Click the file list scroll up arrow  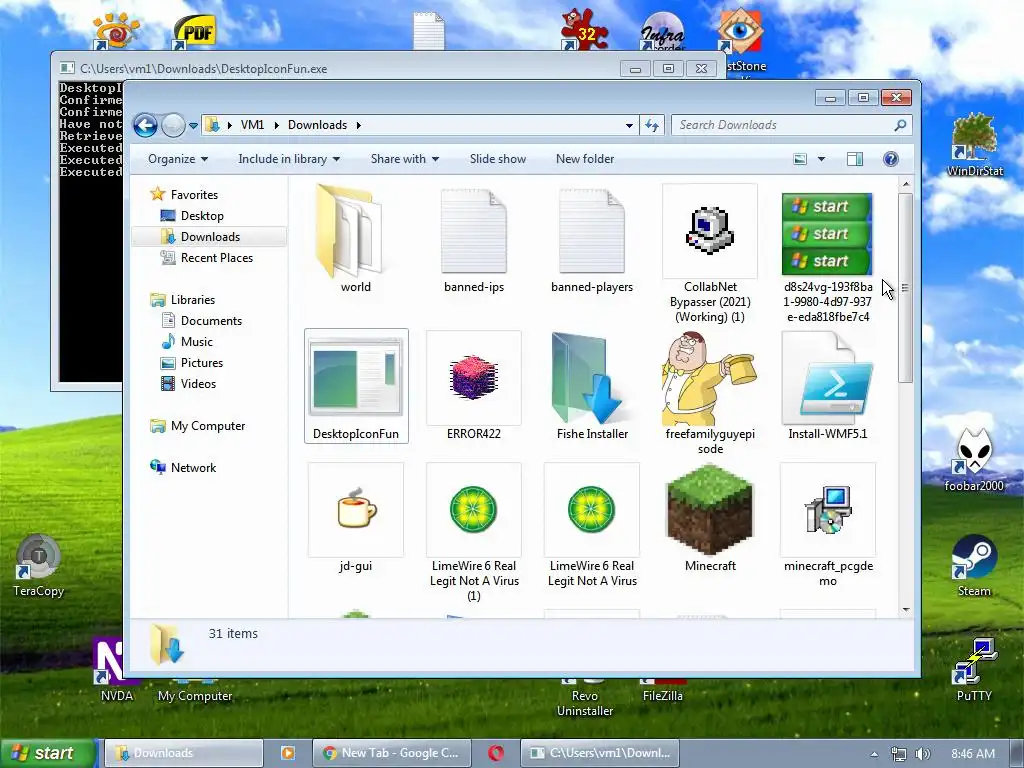pyautogui.click(x=906, y=185)
